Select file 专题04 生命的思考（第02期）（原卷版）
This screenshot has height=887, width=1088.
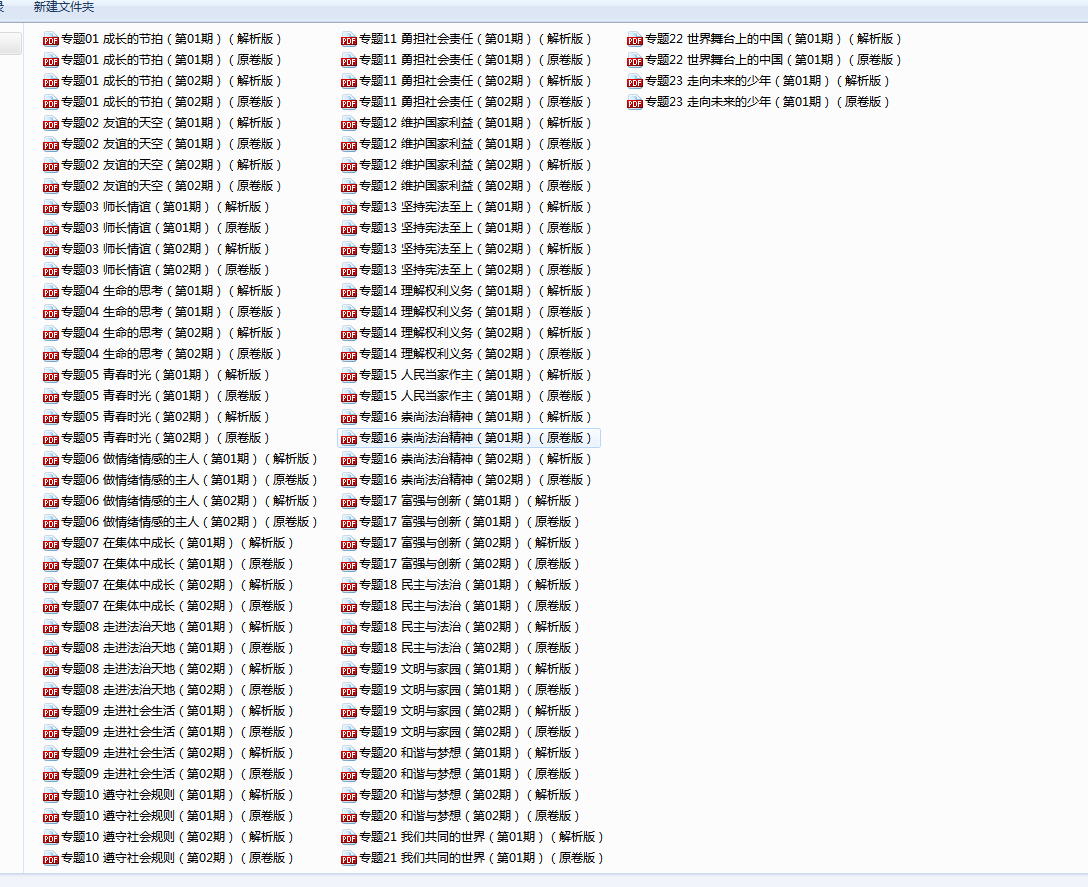click(x=163, y=354)
